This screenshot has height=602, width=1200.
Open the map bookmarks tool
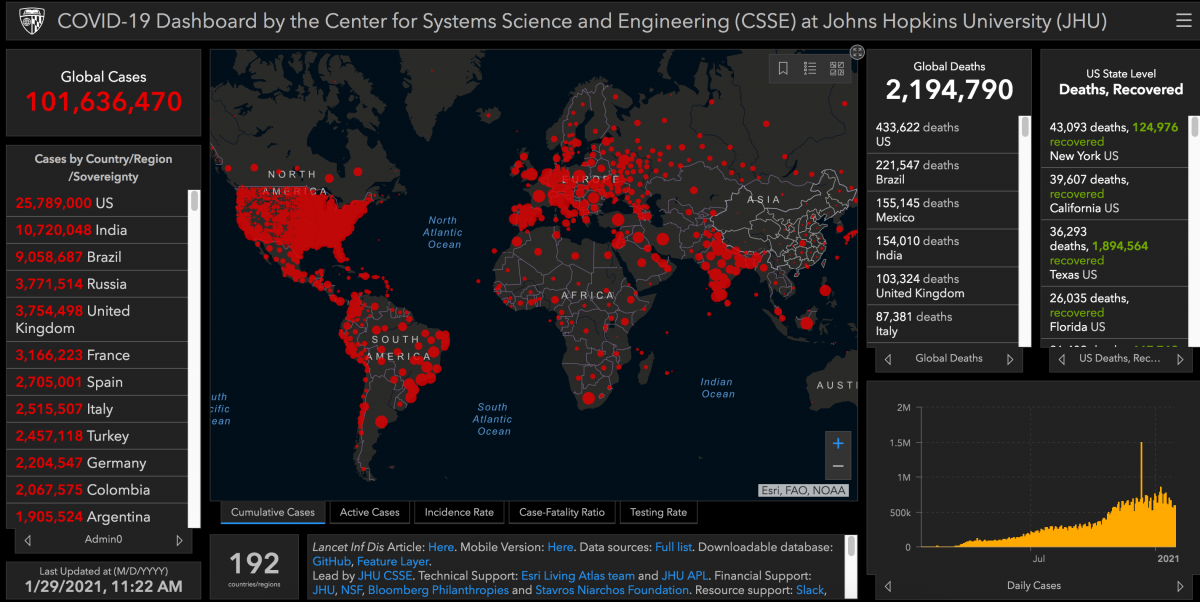783,68
